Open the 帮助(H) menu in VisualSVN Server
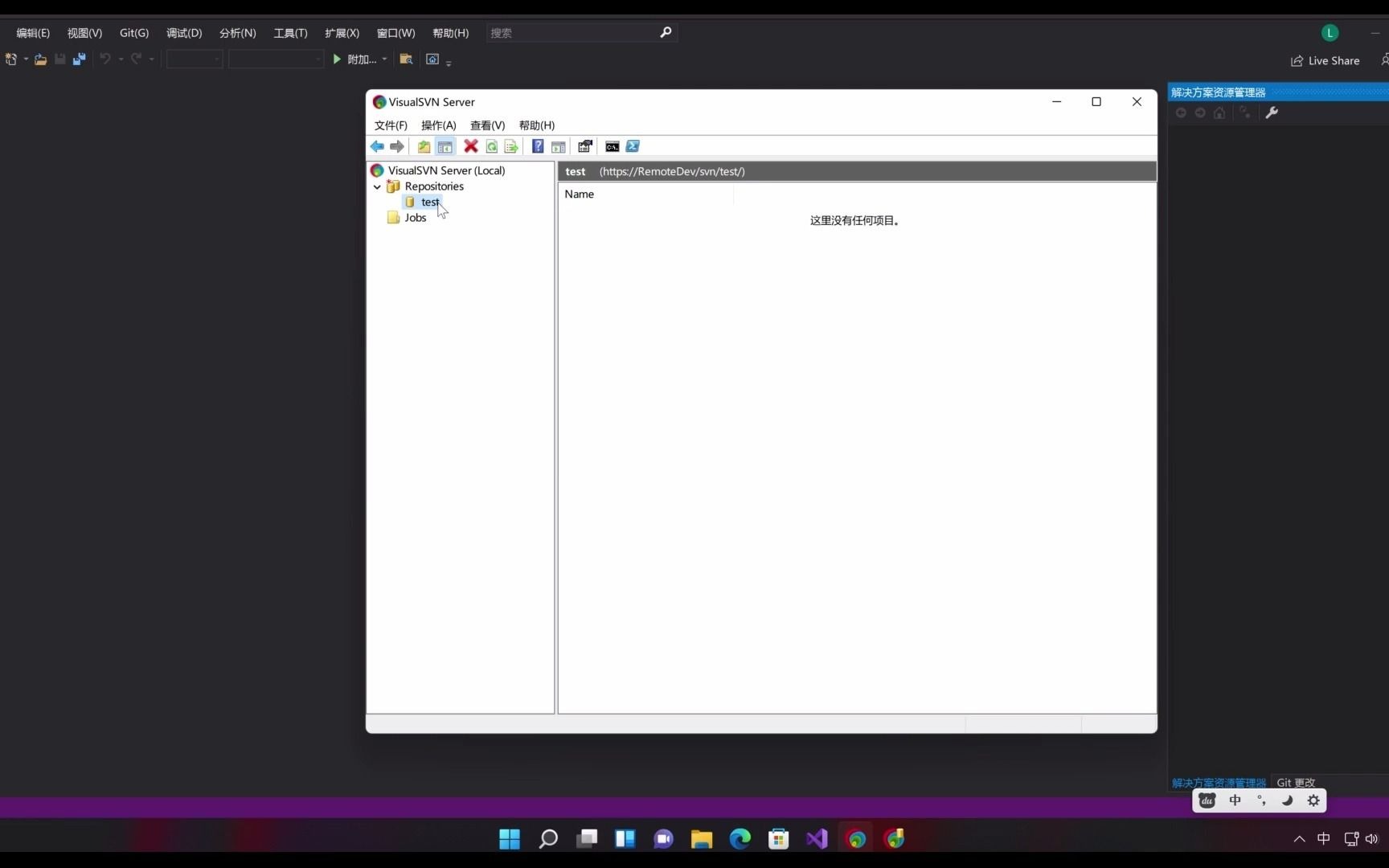1389x868 pixels. [x=537, y=125]
